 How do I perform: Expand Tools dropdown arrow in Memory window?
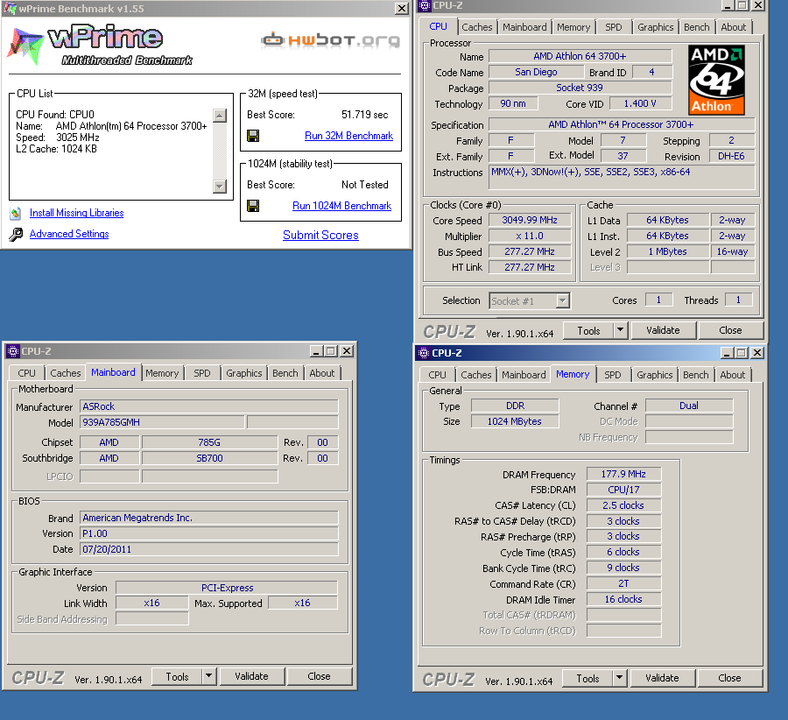coord(620,678)
